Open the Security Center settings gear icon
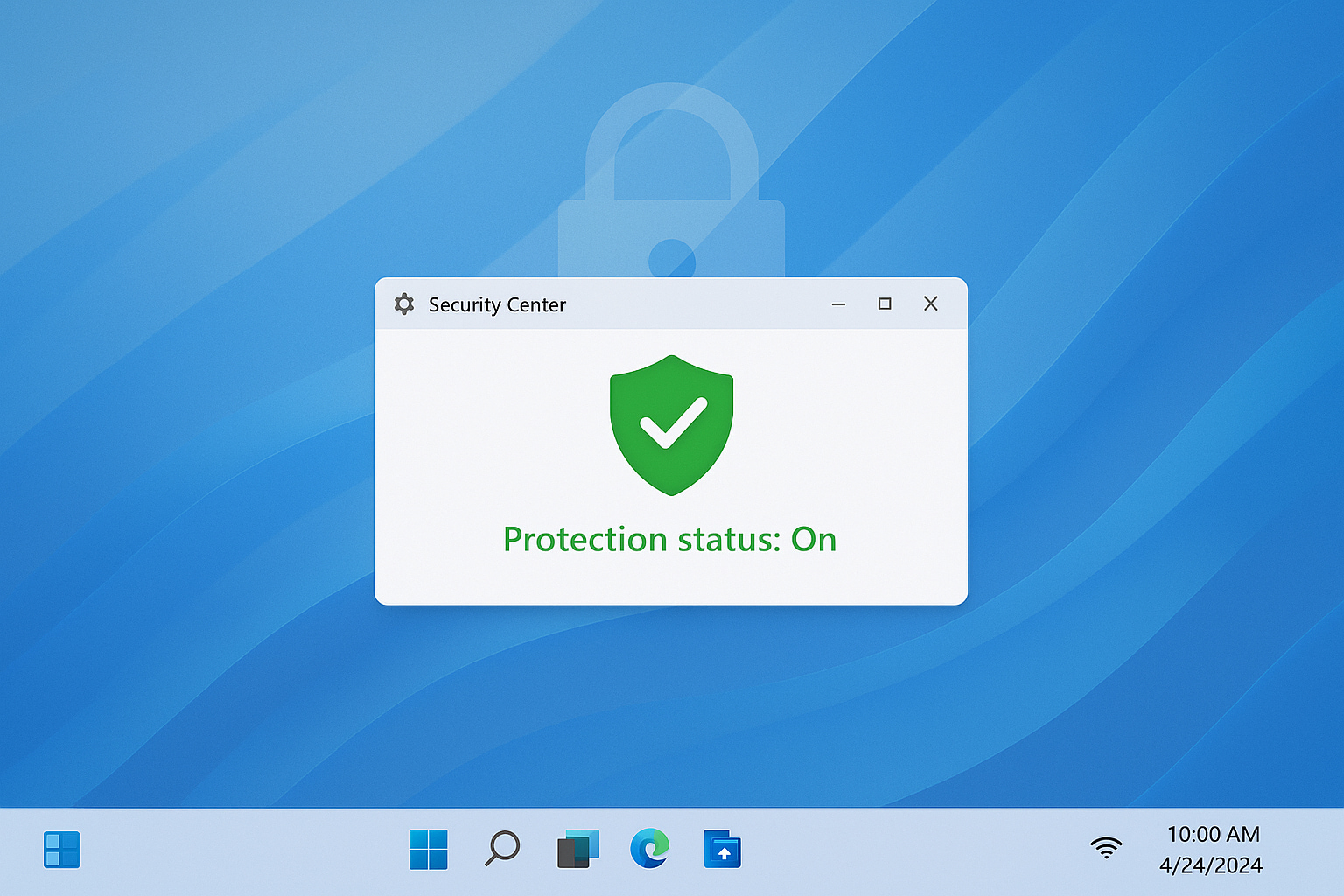Viewport: 1344px width, 896px height. [x=404, y=304]
